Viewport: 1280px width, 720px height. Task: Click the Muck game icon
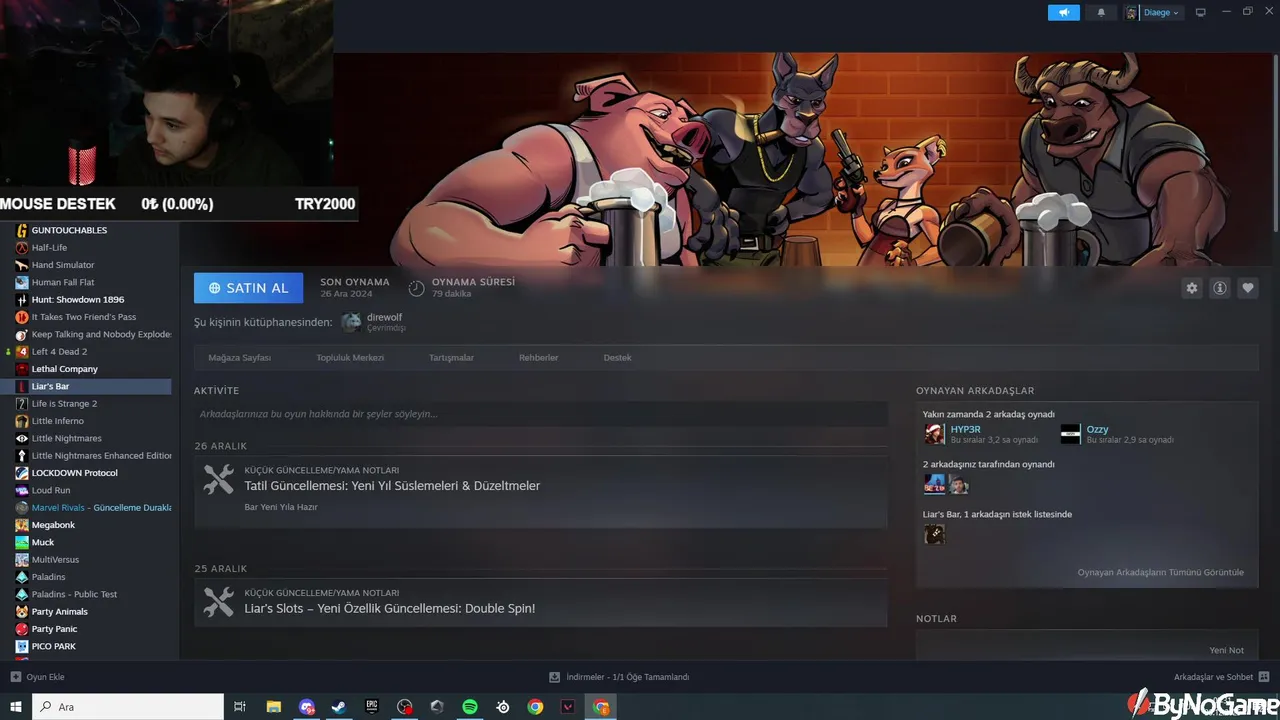[x=22, y=542]
